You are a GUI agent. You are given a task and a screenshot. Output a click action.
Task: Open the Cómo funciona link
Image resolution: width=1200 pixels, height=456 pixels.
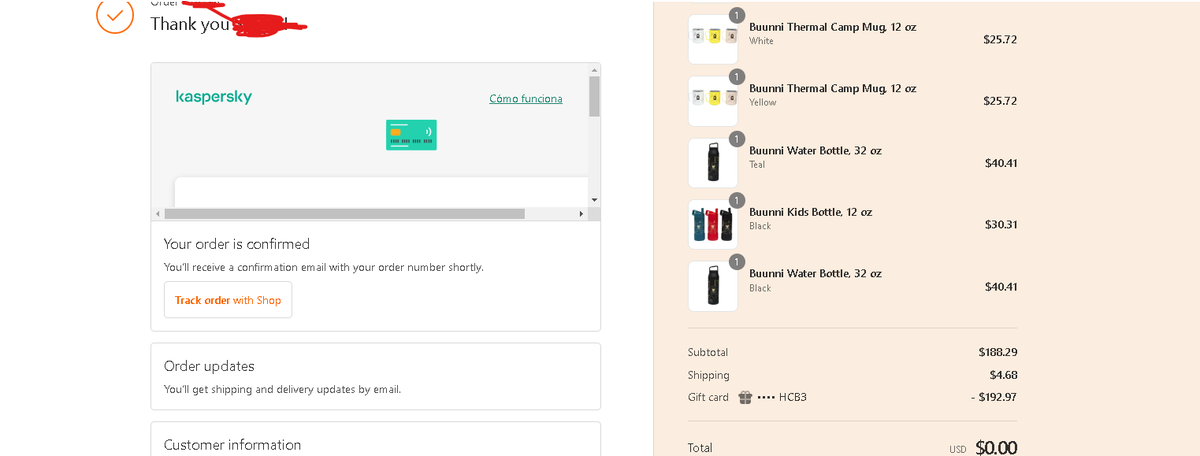(x=526, y=99)
